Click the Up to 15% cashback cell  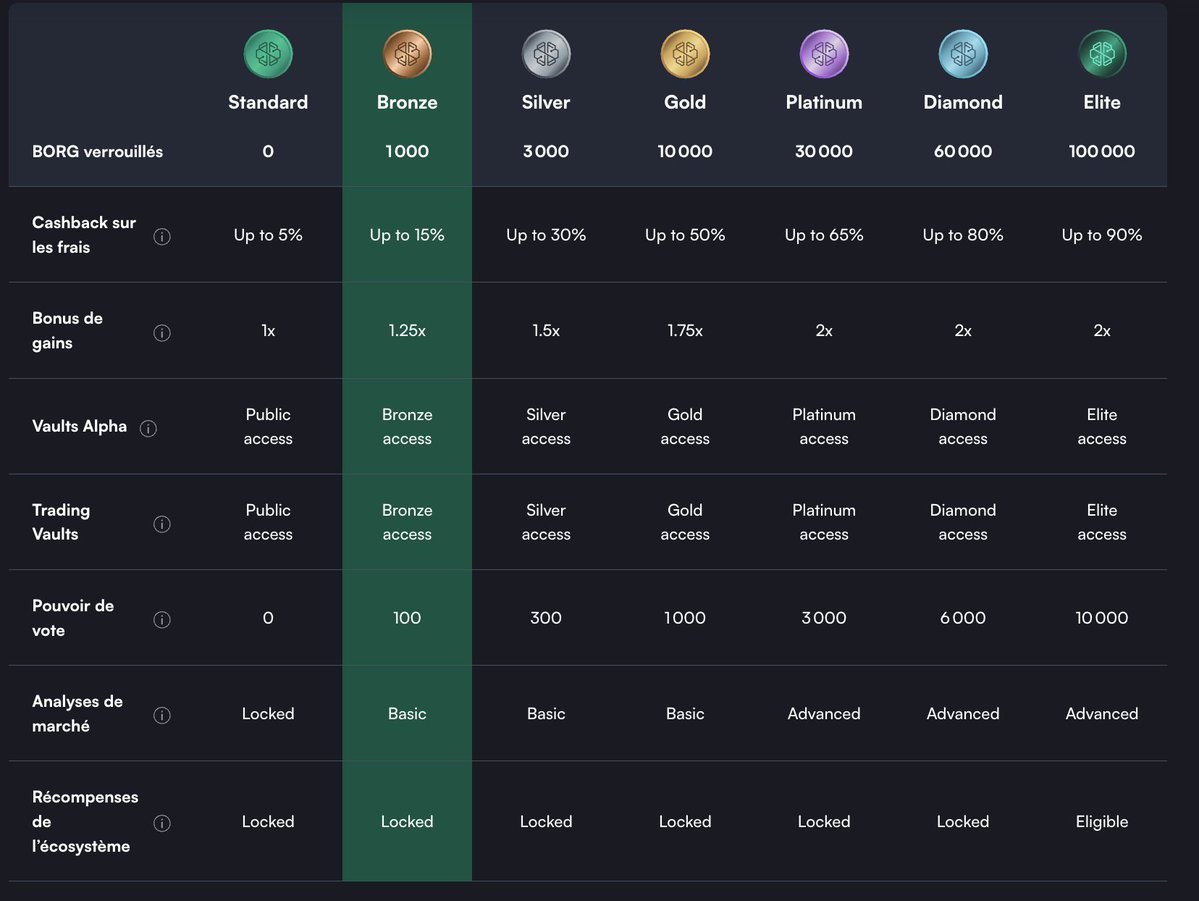[407, 235]
